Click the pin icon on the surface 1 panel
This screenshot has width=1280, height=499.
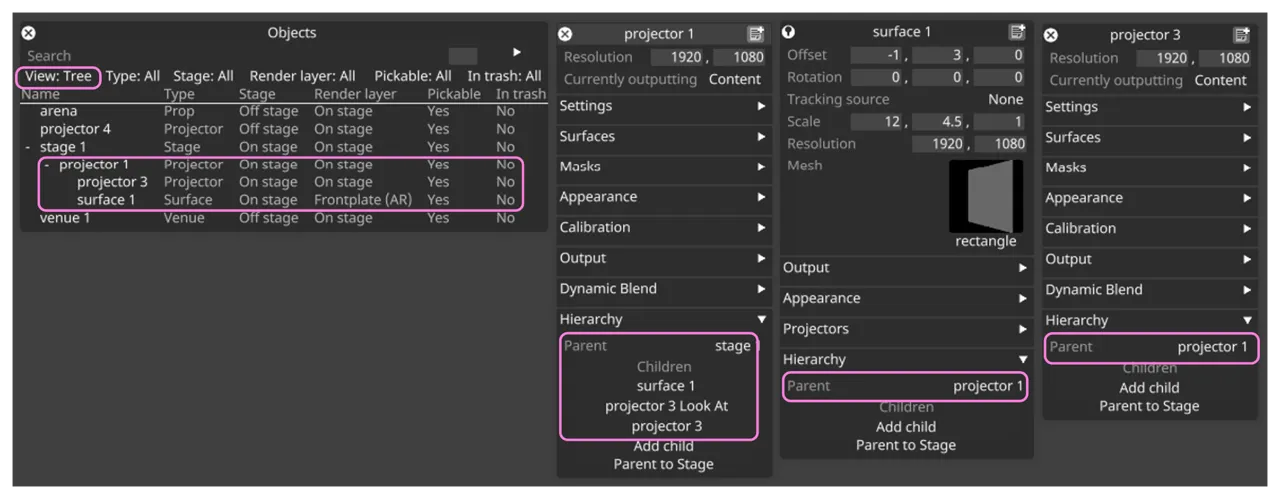pyautogui.click(x=789, y=32)
